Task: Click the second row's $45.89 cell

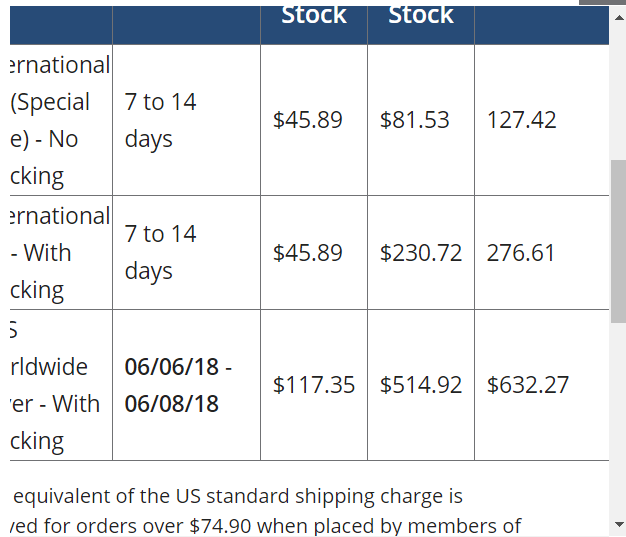Action: pos(314,253)
